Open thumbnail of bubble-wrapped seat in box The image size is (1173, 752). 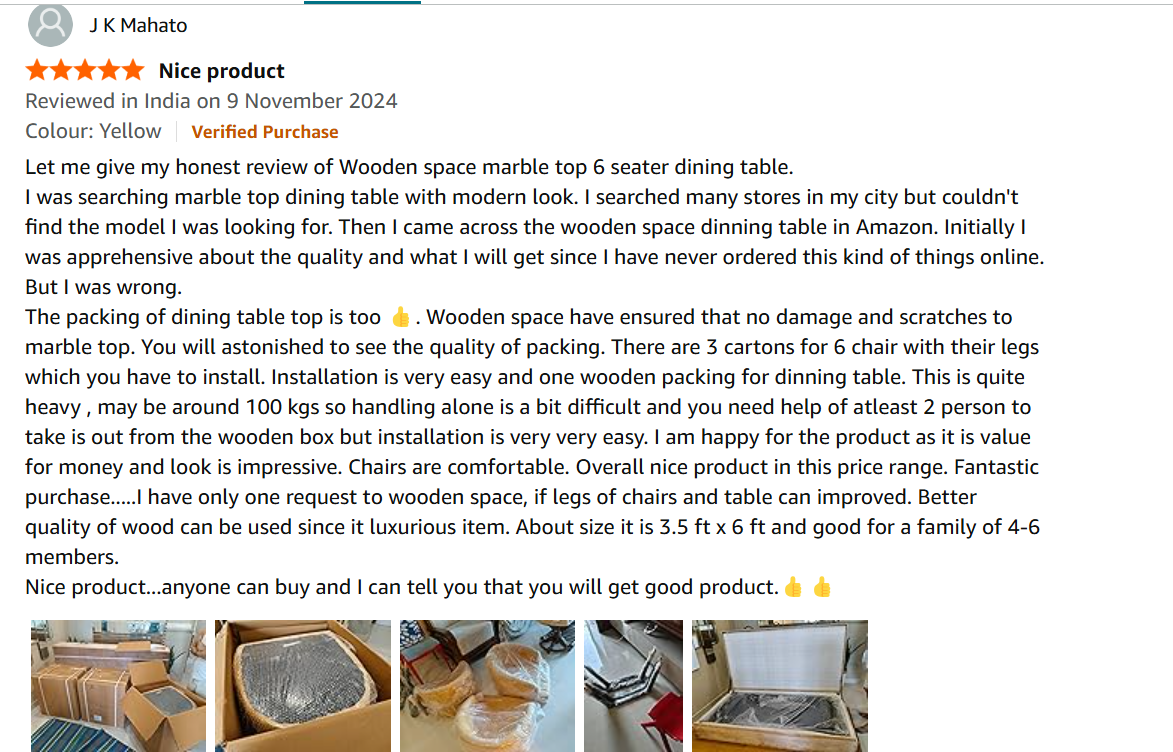tap(303, 685)
